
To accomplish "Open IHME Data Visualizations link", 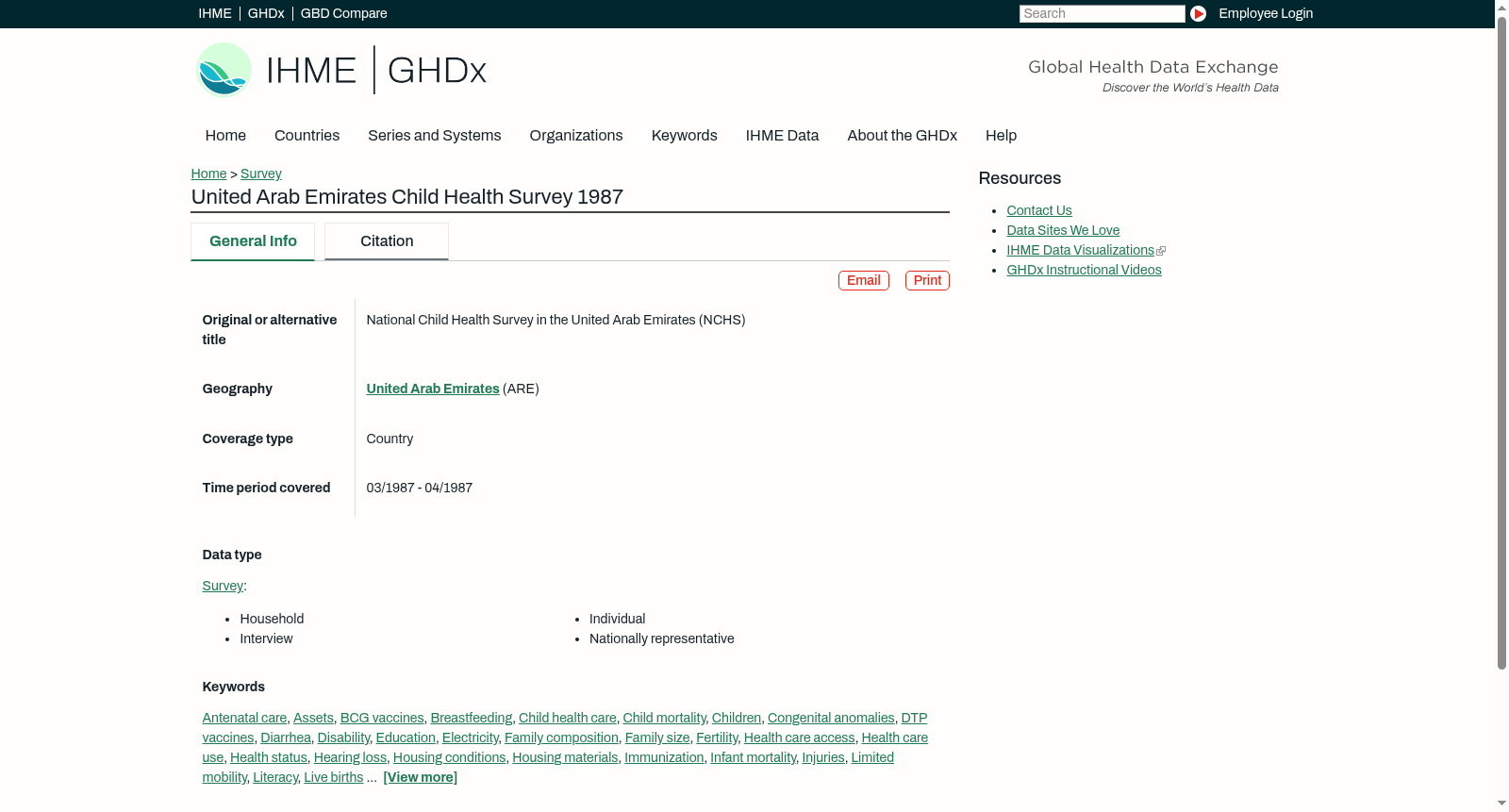I will pos(1080,250).
